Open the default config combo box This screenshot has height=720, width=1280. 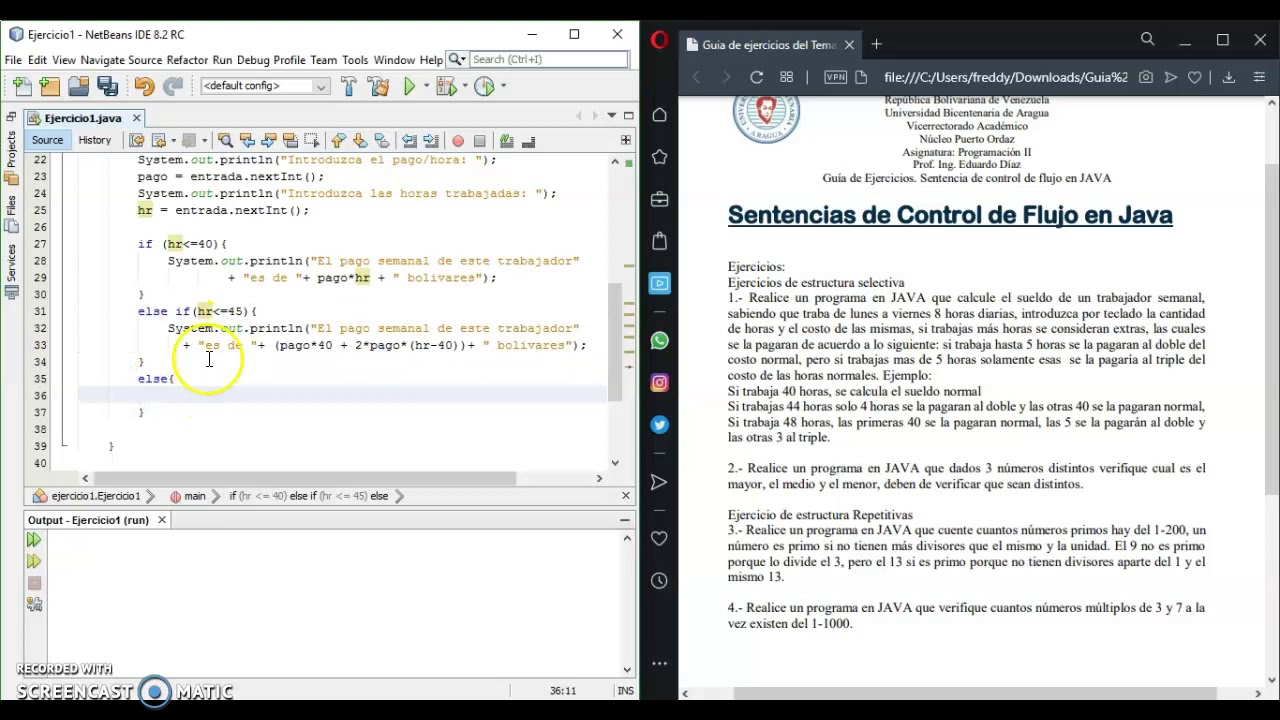point(265,86)
